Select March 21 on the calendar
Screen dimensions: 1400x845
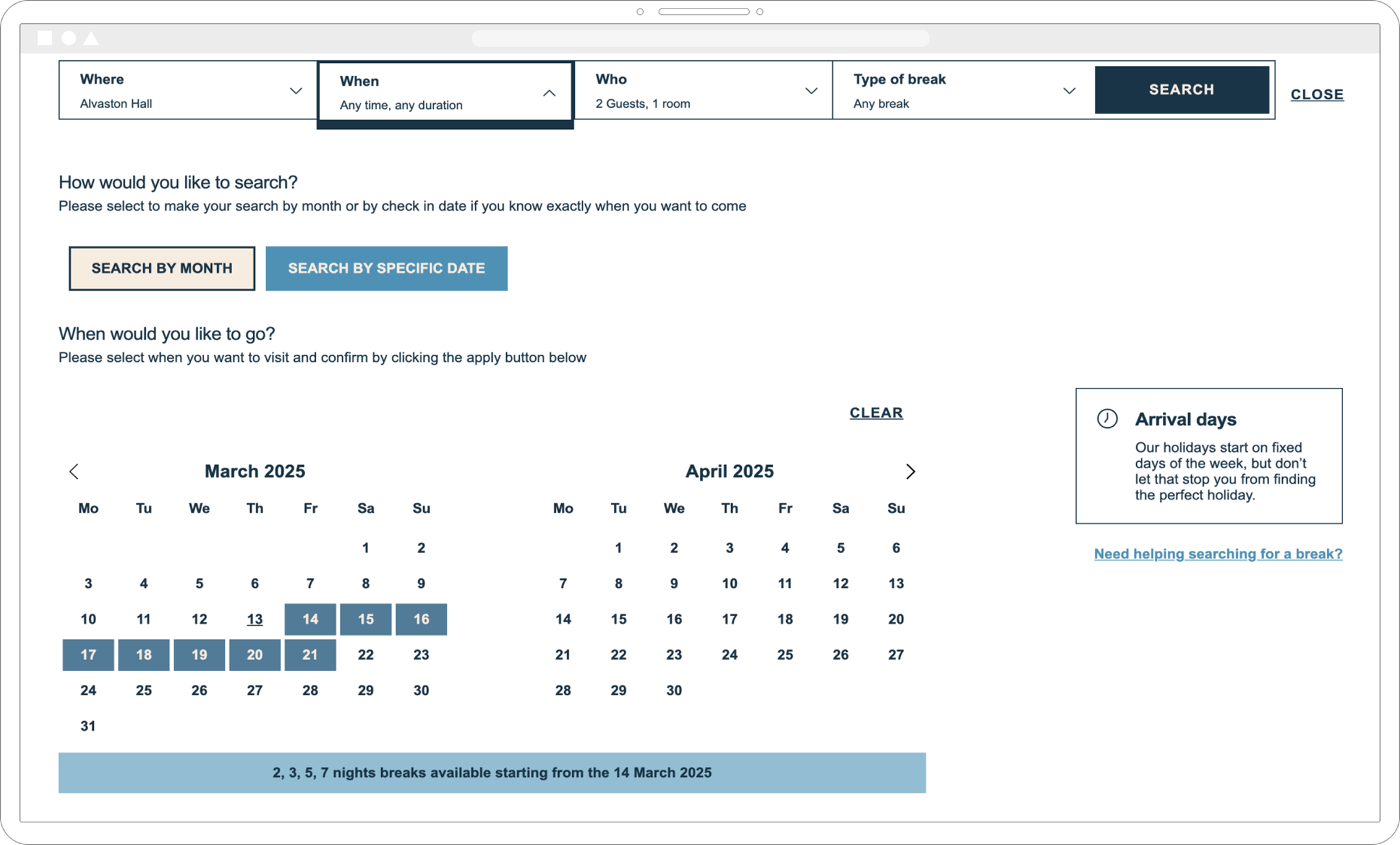coord(310,655)
